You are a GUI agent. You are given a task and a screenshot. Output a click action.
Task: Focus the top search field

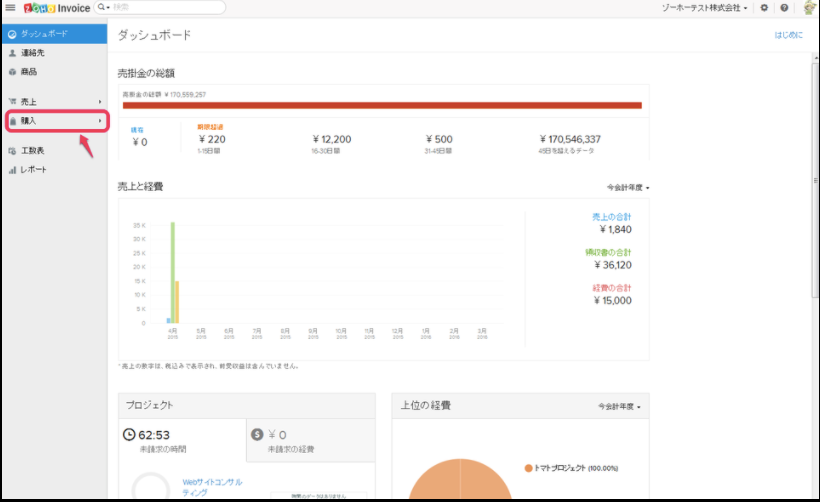point(167,7)
